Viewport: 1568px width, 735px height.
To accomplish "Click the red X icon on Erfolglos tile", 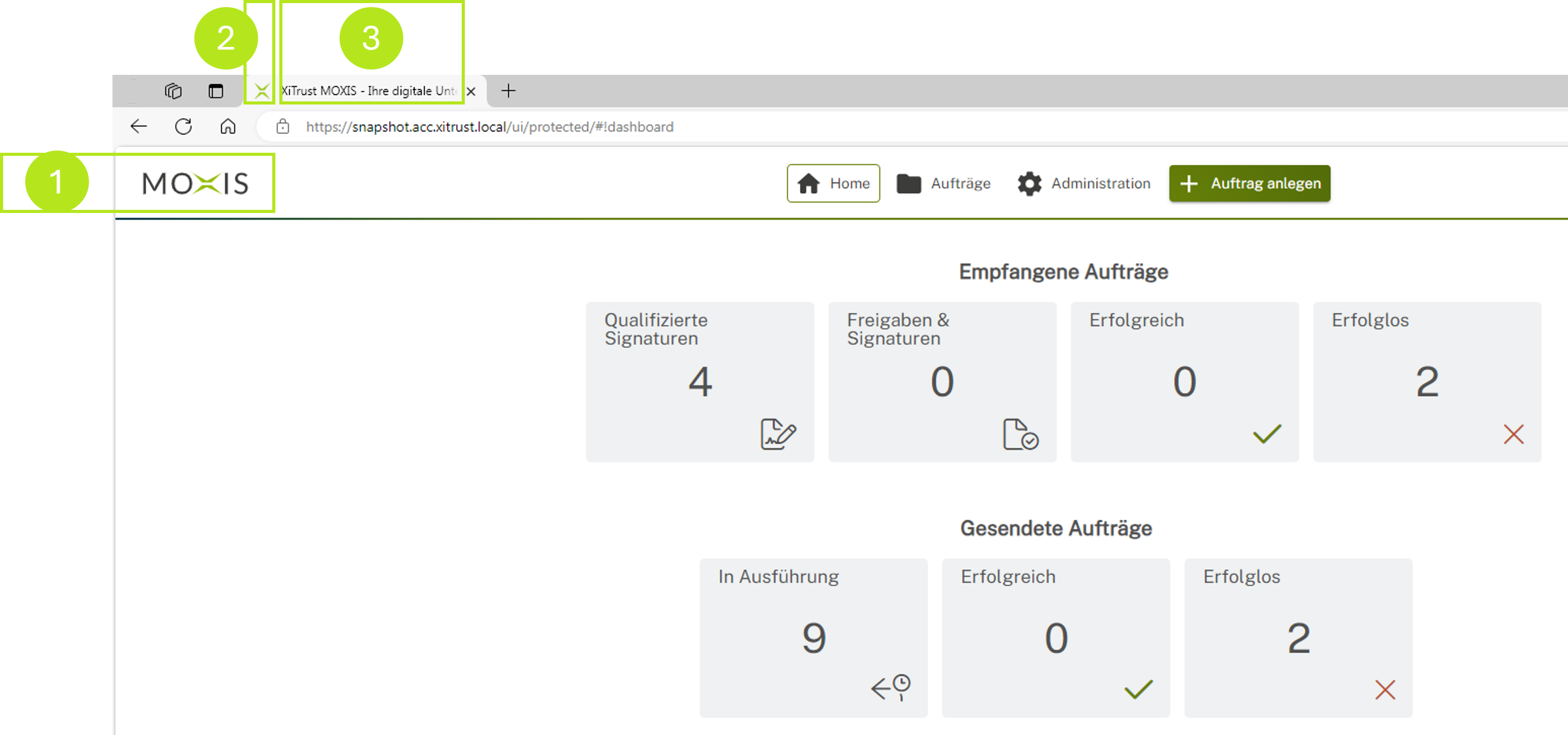I will (1514, 434).
